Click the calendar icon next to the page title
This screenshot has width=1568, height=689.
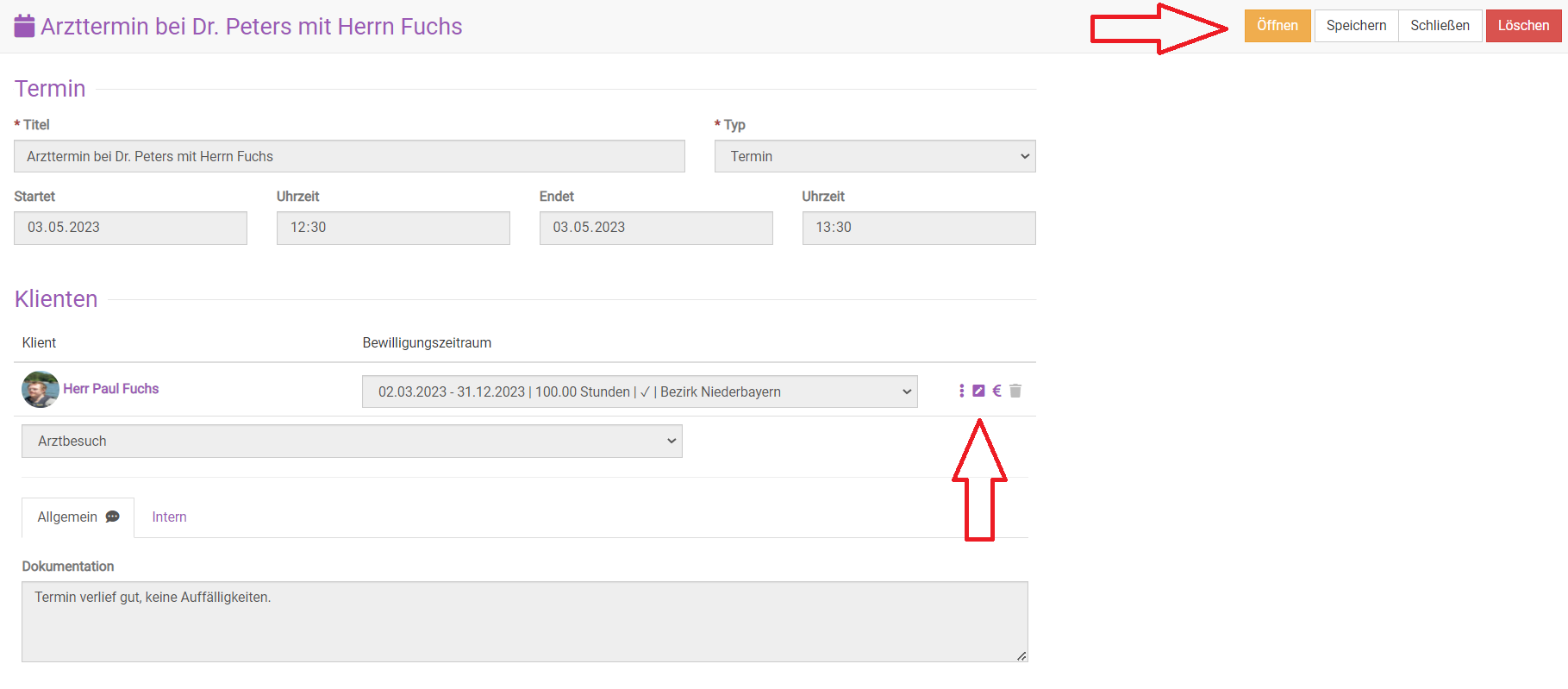(x=24, y=27)
